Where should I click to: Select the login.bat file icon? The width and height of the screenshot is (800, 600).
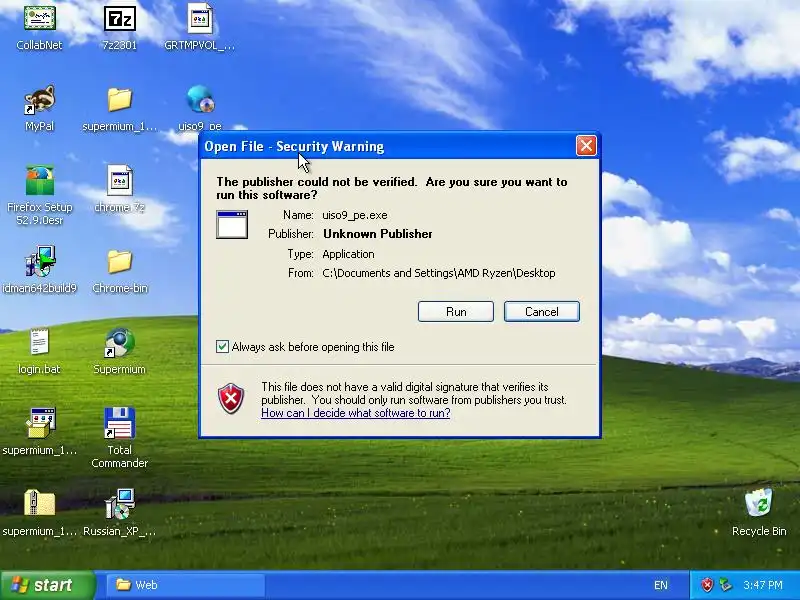39,342
